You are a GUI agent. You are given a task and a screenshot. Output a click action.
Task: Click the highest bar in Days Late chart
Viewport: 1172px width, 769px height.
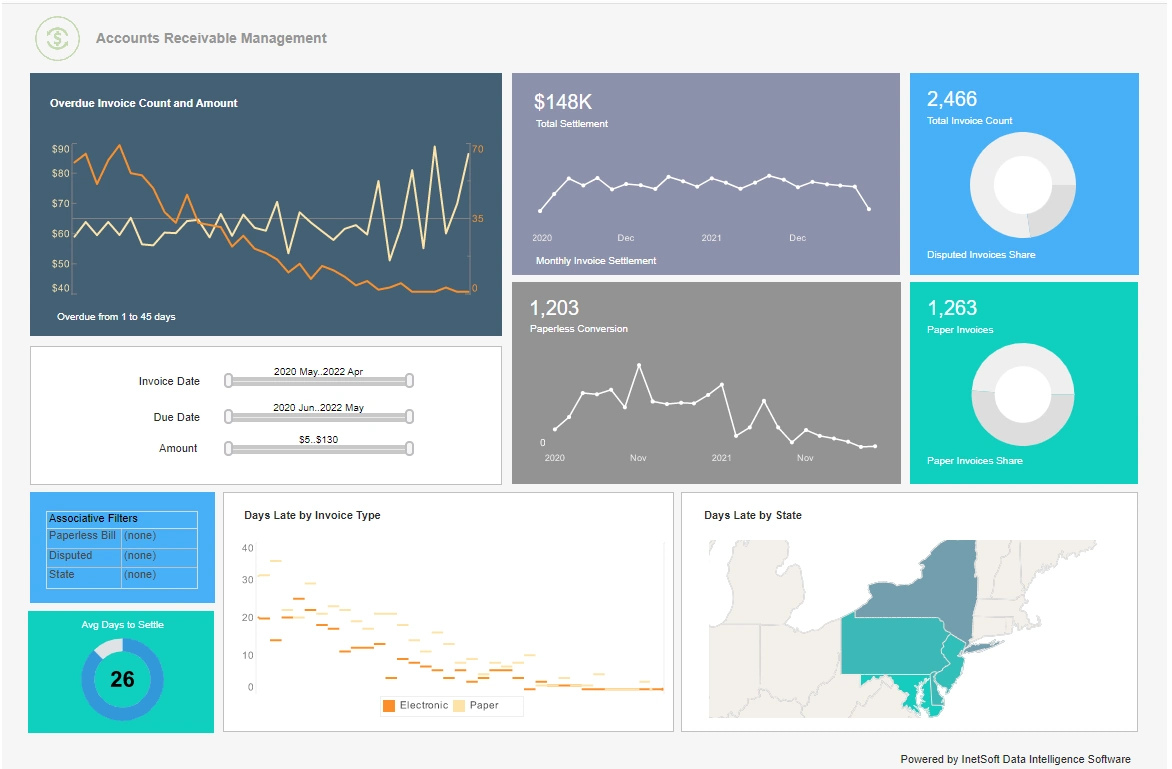[278, 561]
